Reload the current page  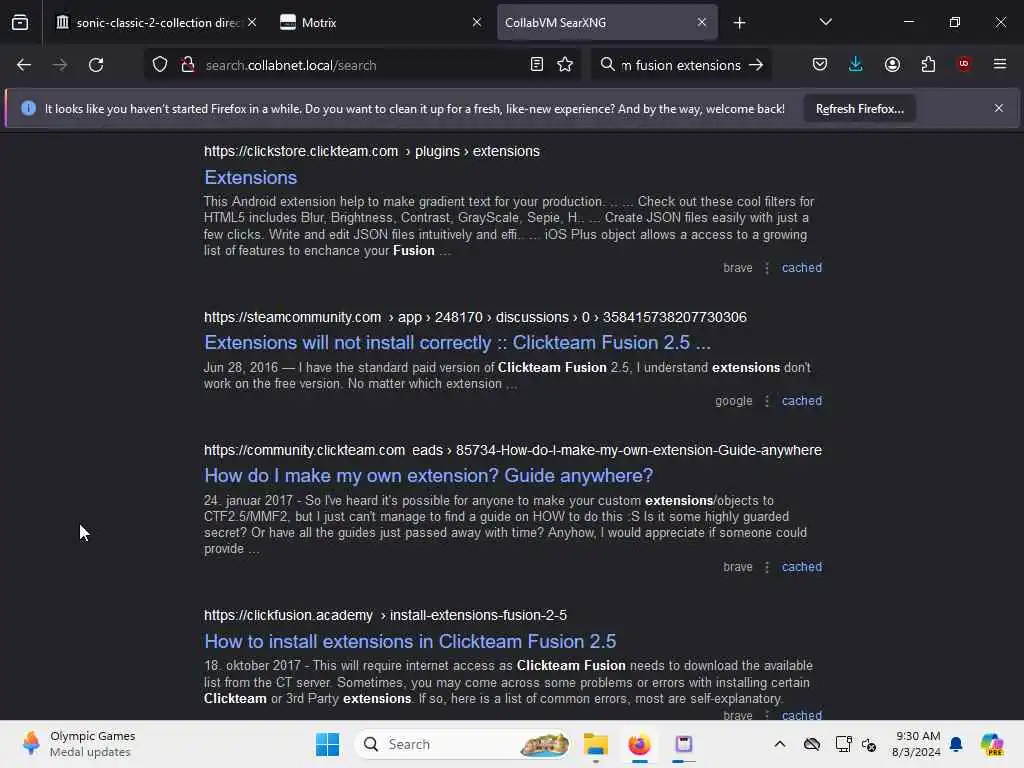[x=96, y=65]
